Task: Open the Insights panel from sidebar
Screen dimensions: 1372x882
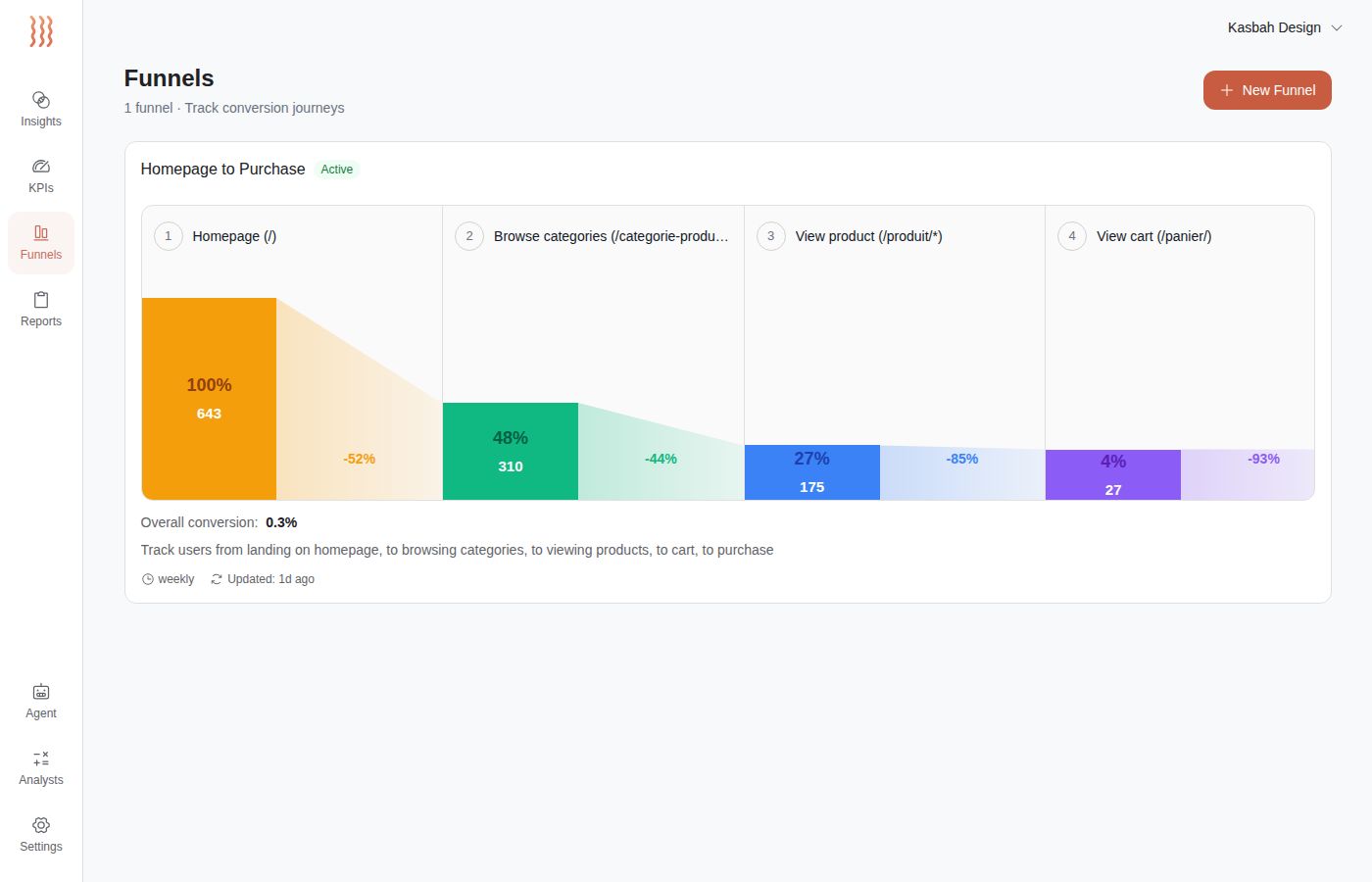Action: tap(40, 108)
